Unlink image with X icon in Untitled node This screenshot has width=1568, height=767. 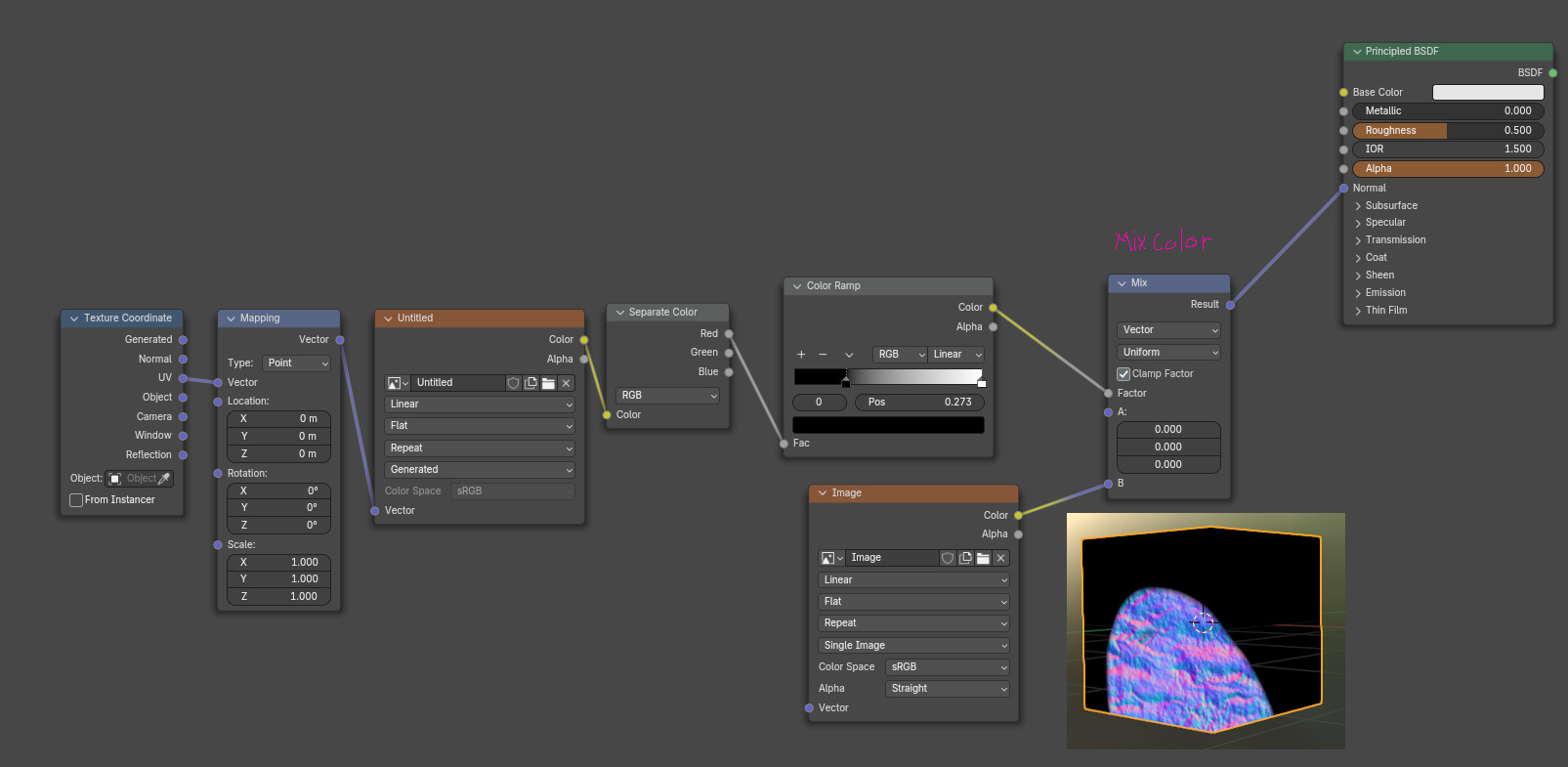click(x=566, y=383)
